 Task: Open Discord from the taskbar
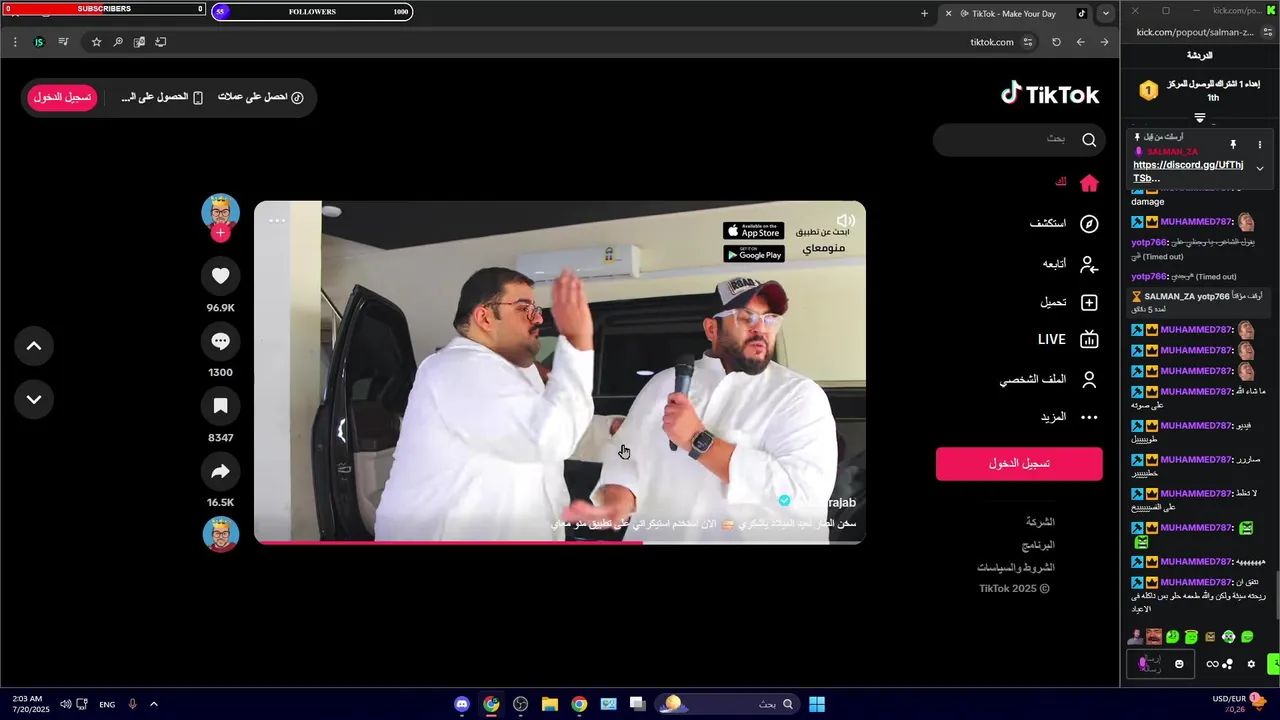tap(462, 704)
